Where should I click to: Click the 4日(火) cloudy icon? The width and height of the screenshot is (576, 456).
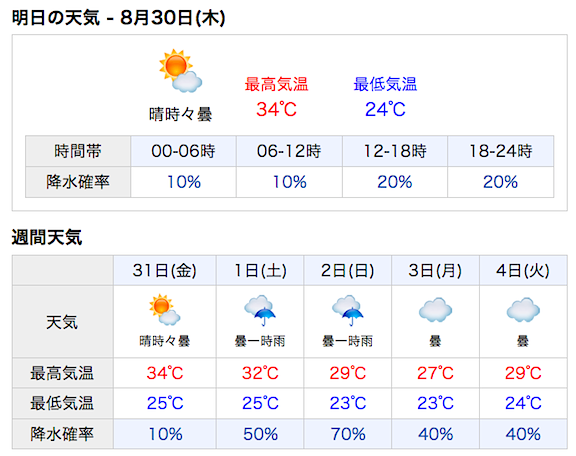pyautogui.click(x=523, y=310)
